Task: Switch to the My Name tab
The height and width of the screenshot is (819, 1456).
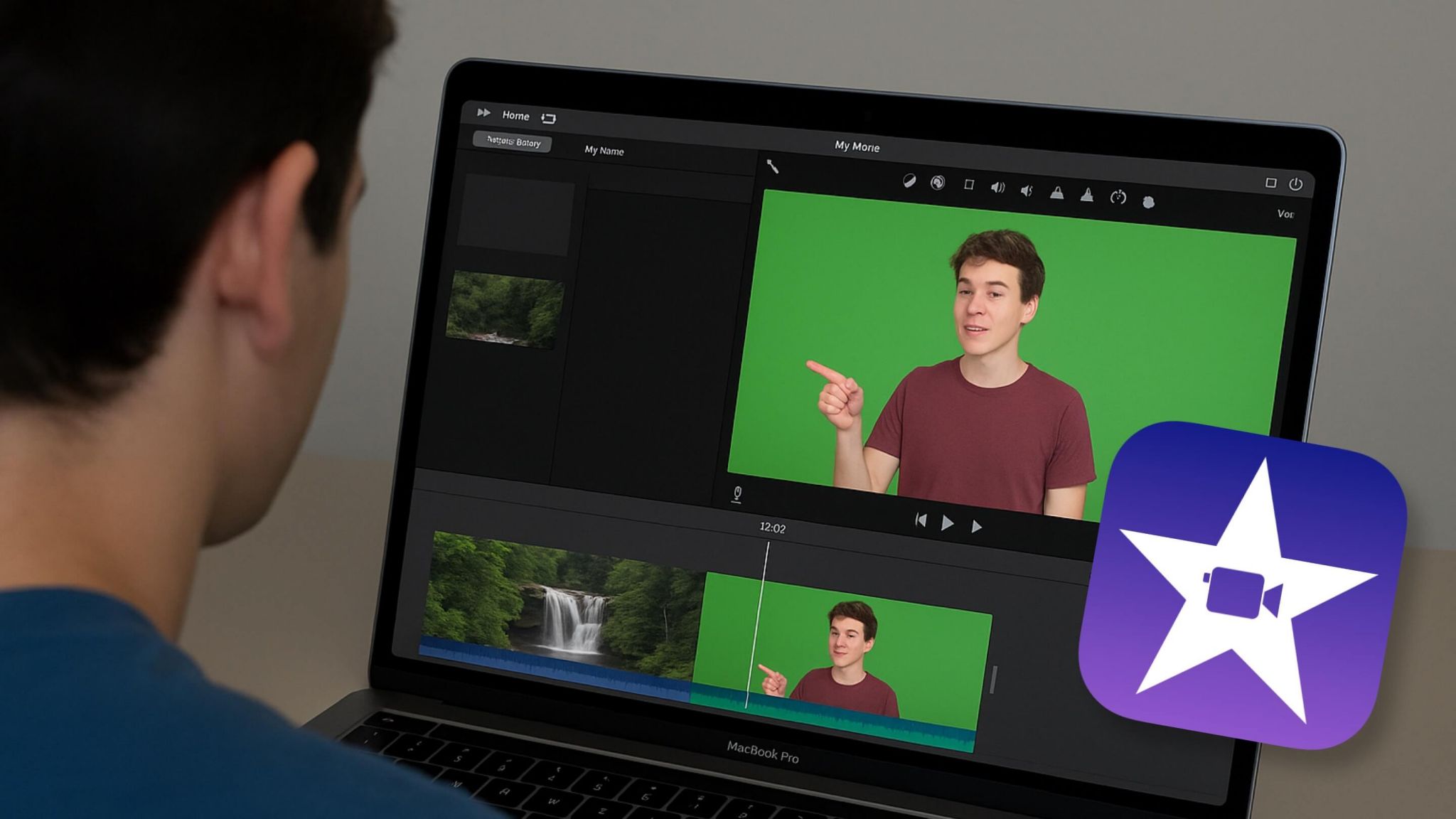Action: click(x=604, y=151)
